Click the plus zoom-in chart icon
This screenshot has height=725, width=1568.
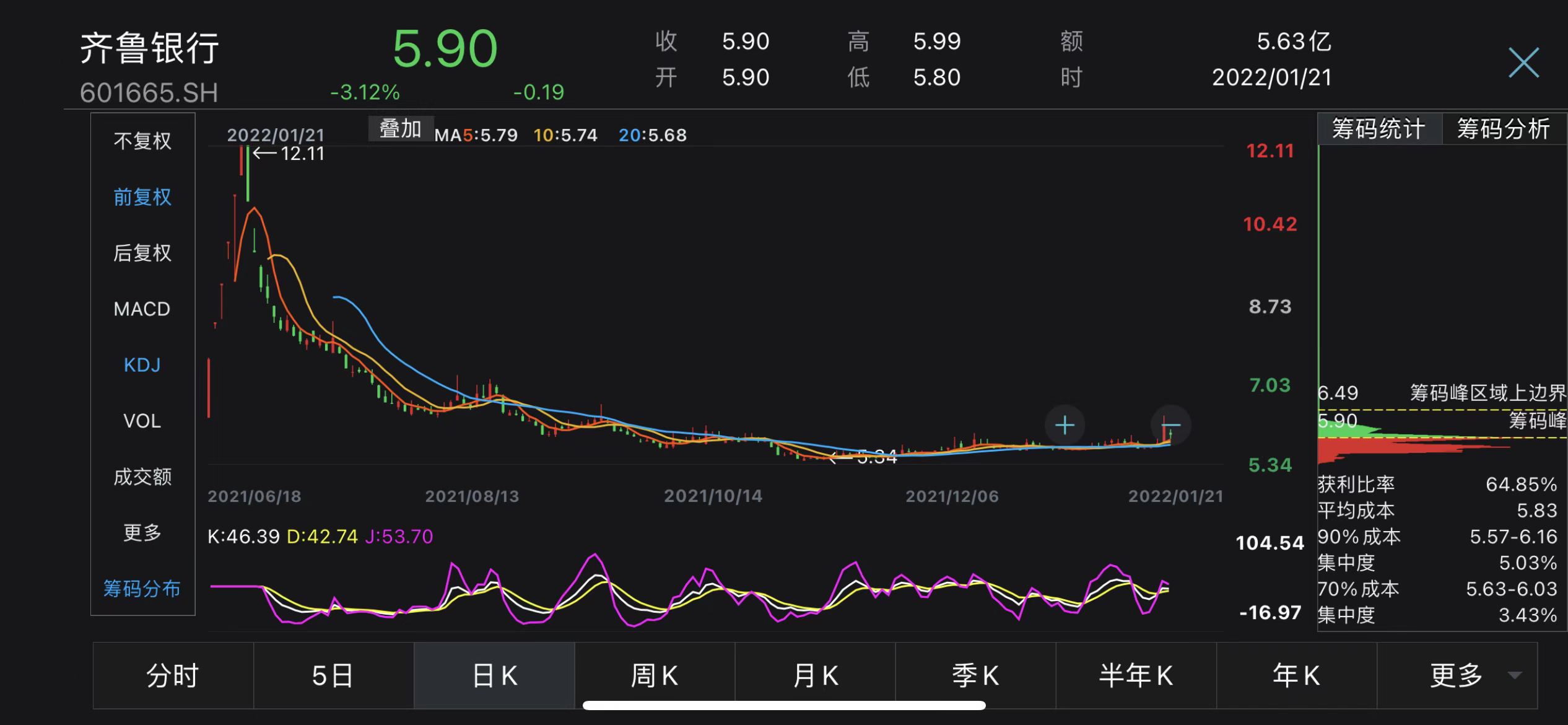[1065, 426]
